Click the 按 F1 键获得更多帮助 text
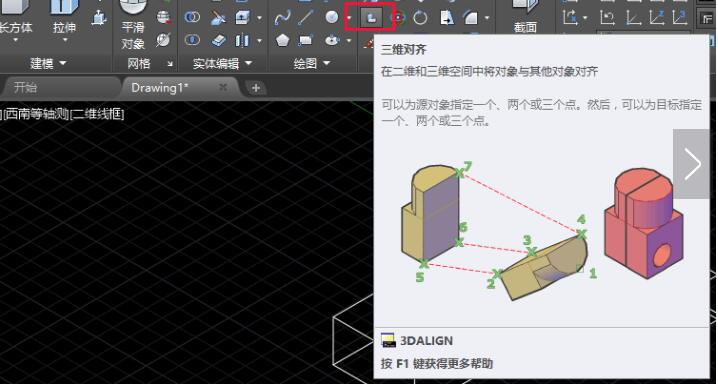This screenshot has height=384, width=718. coord(437,364)
